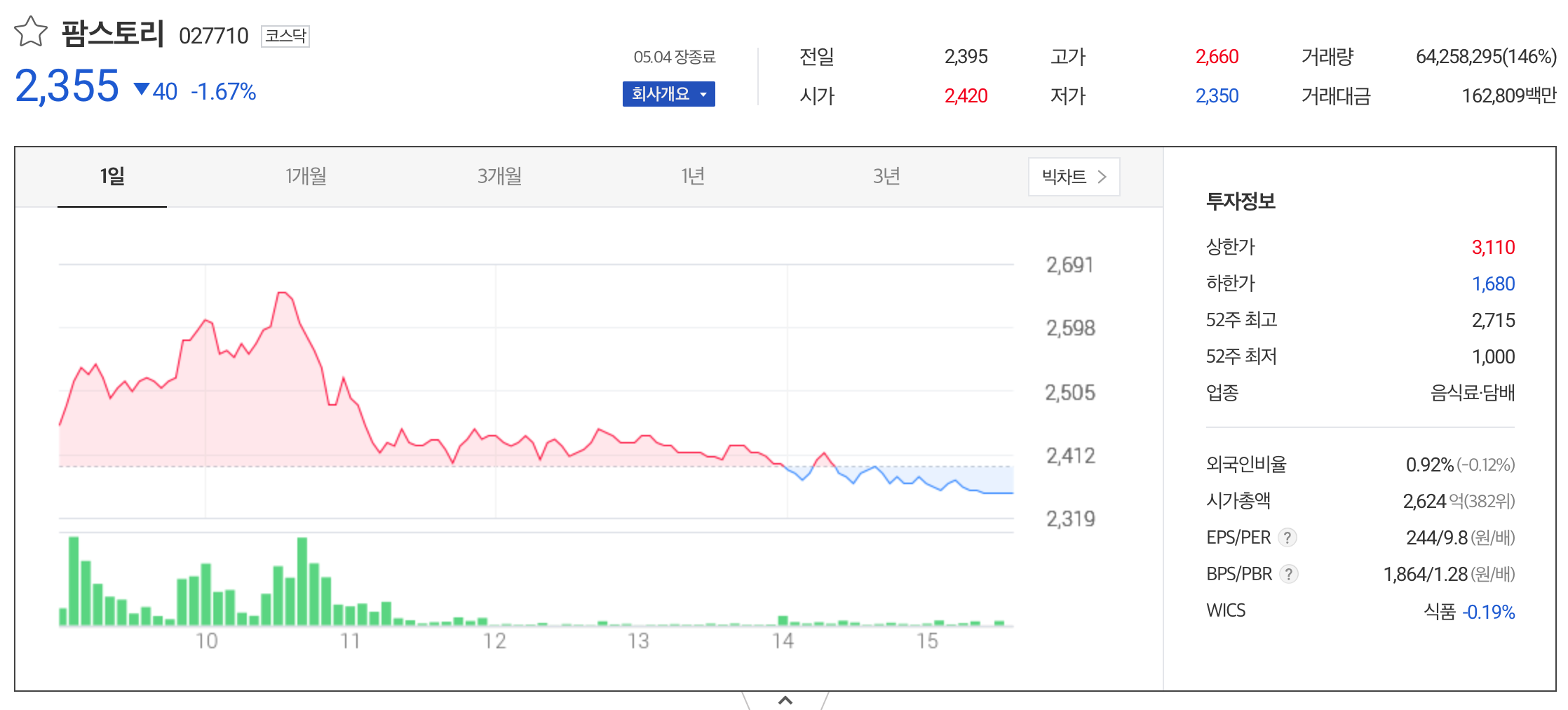
Task: Click the current price 2,355
Action: point(67,86)
